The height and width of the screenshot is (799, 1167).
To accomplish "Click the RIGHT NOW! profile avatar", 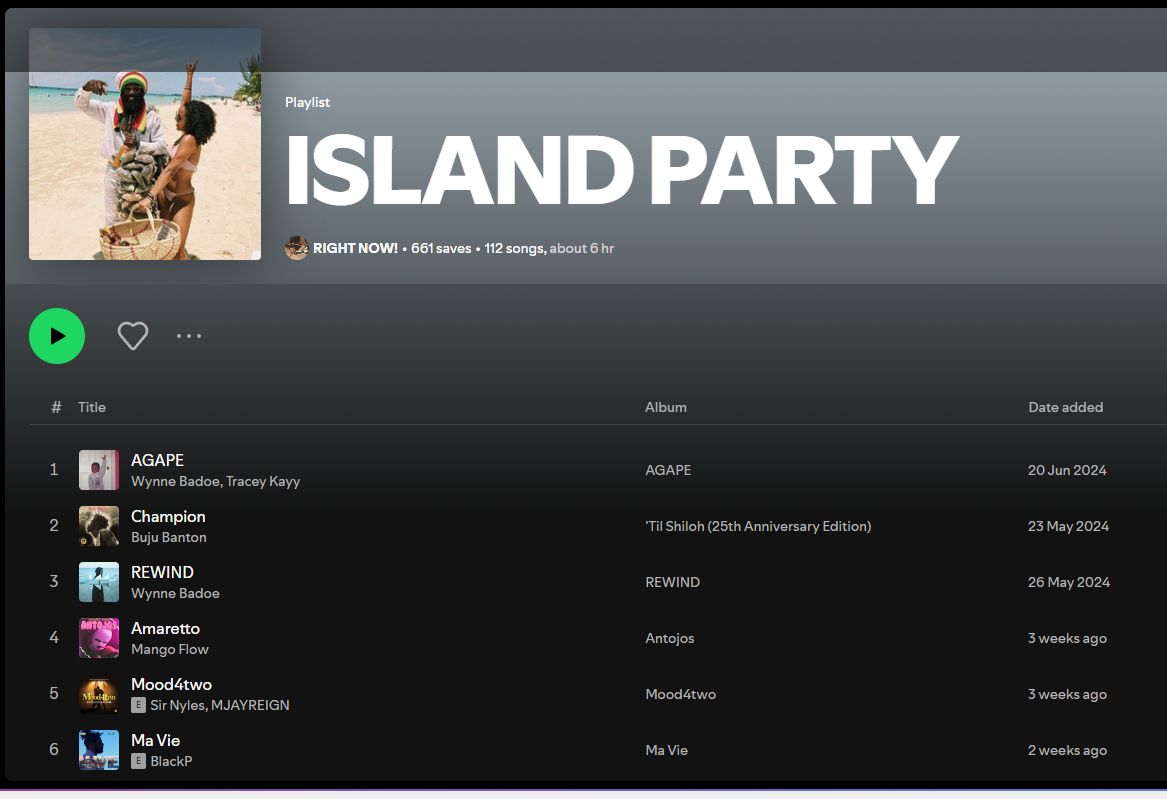I will [296, 247].
